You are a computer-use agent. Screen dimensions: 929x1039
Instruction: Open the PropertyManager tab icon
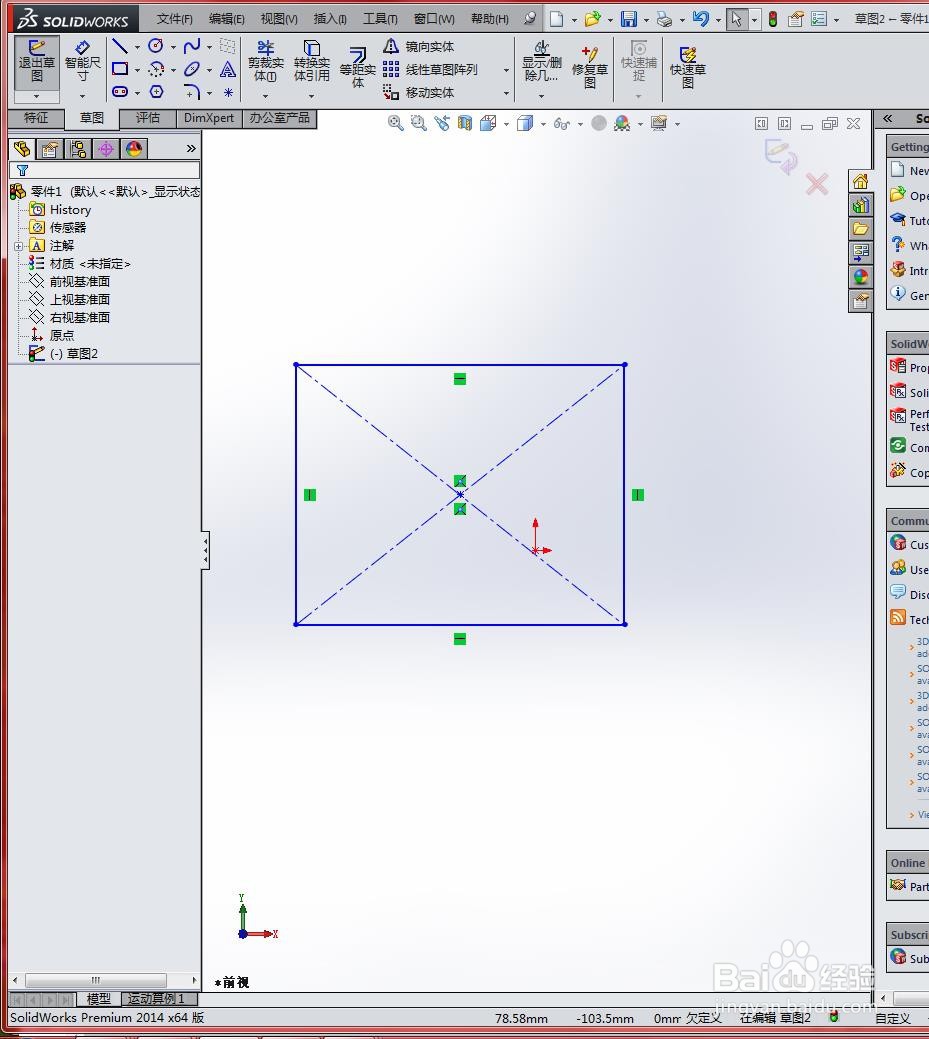click(50, 149)
